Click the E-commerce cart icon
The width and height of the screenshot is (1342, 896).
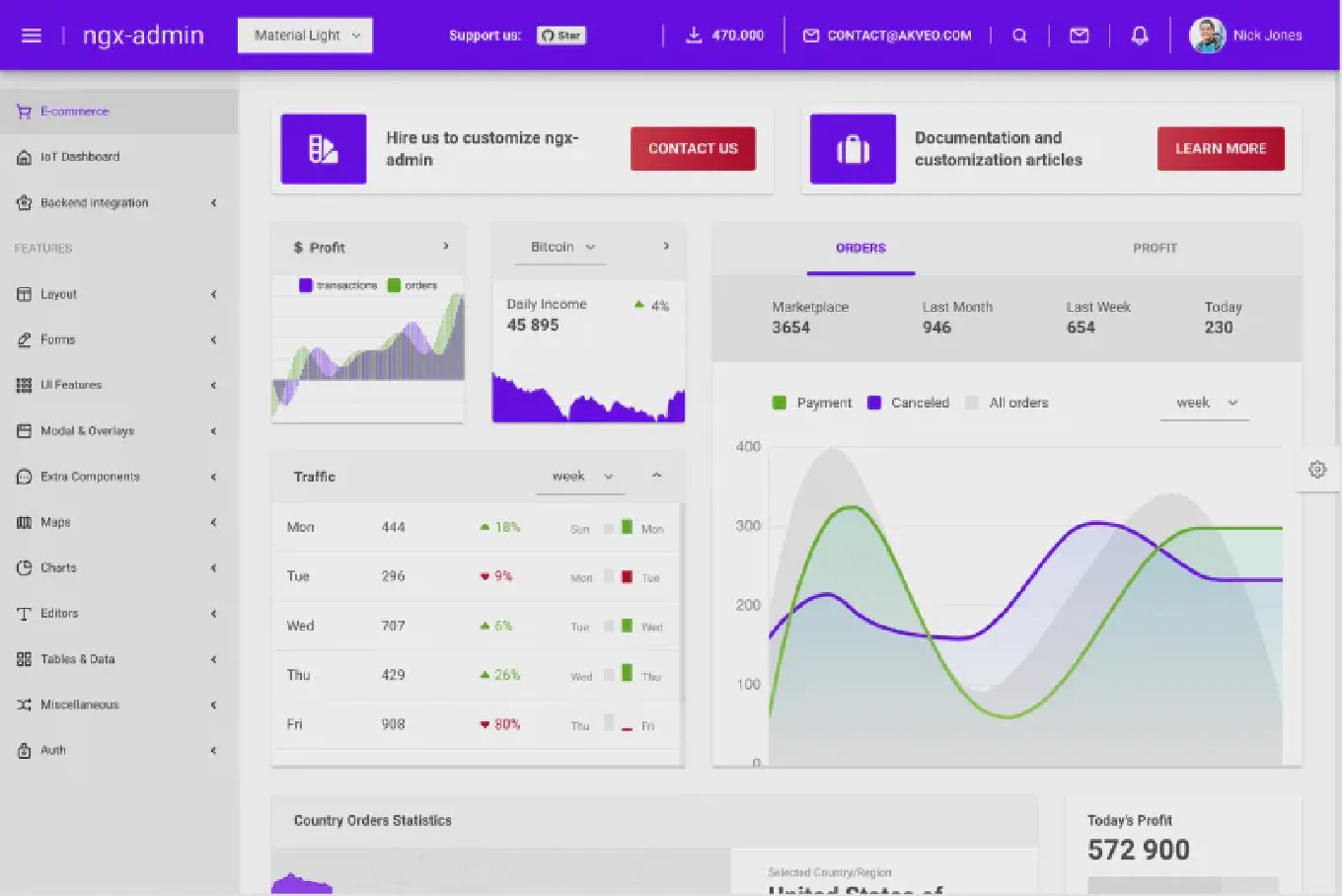pos(24,112)
